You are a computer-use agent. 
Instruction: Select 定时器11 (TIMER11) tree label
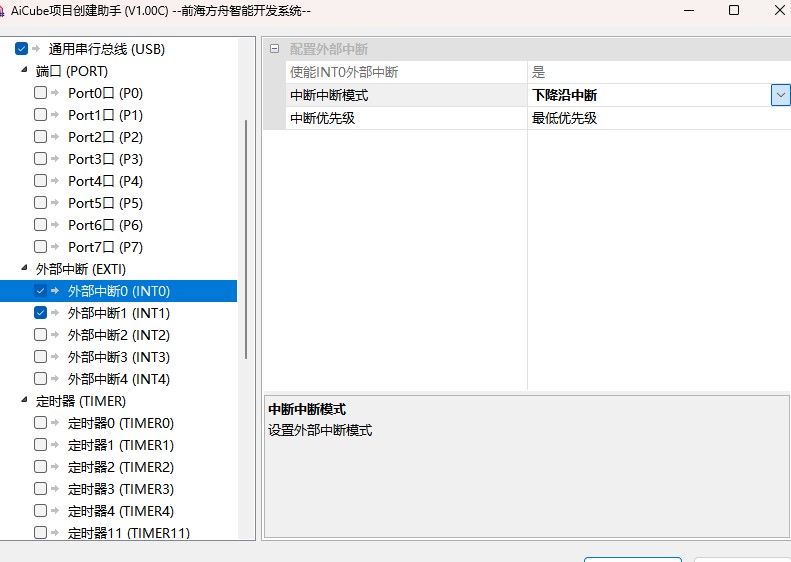tap(129, 533)
